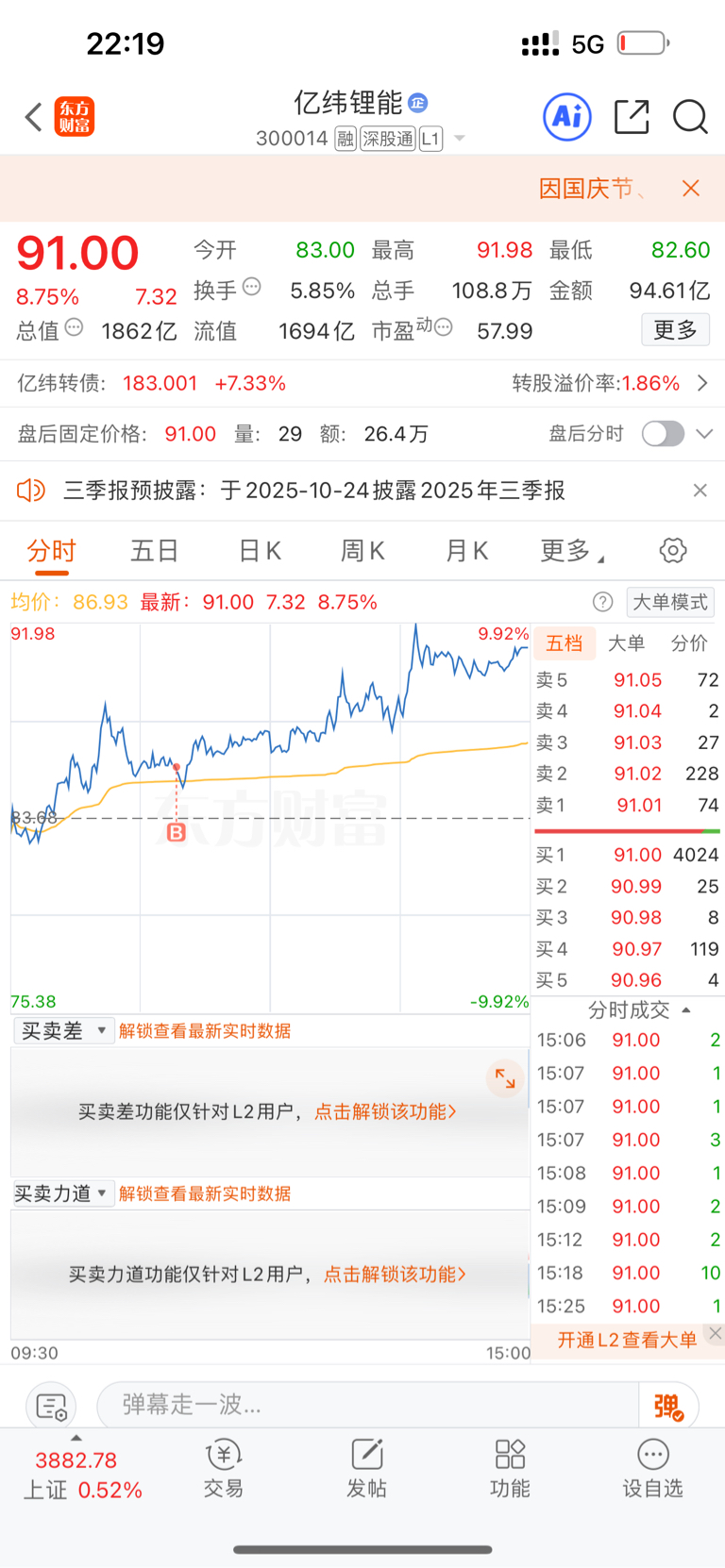Tap the 上证 3882.78 index ticker
725x1568 pixels.
pos(82,1476)
